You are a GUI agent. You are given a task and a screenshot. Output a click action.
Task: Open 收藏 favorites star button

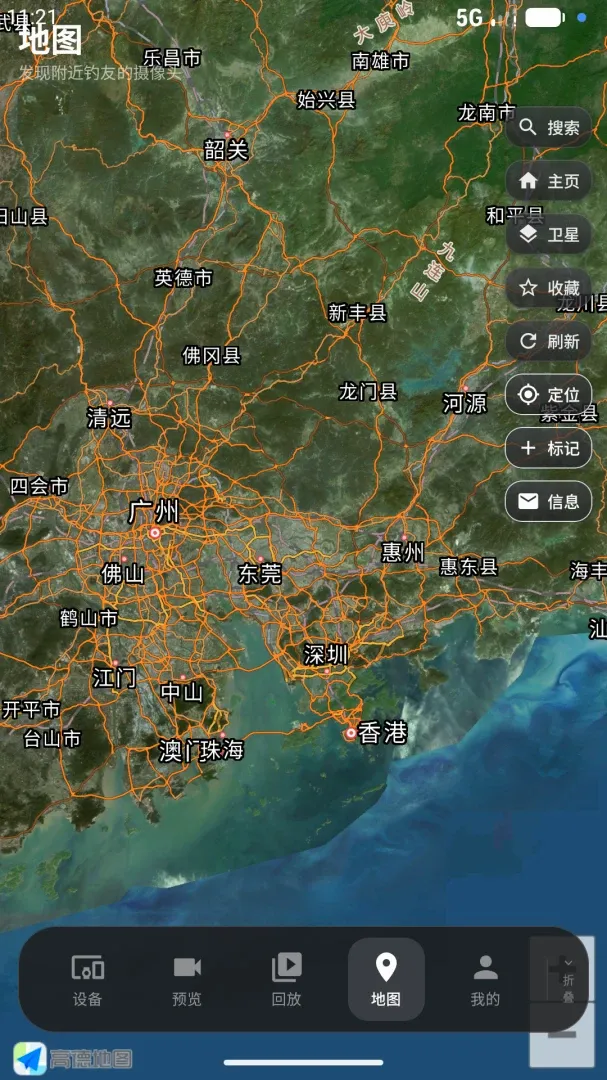pyautogui.click(x=548, y=288)
